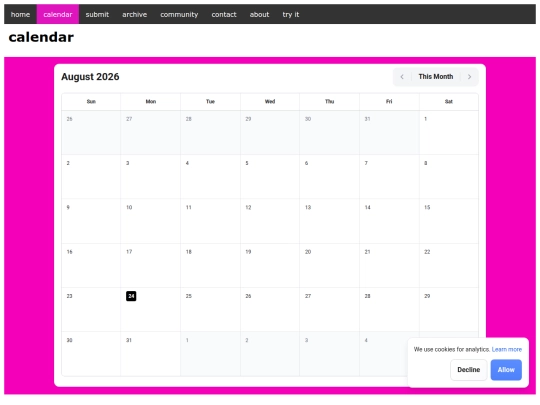This screenshot has width=540, height=405.
Task: Select August 25 cell
Action: tap(210, 310)
